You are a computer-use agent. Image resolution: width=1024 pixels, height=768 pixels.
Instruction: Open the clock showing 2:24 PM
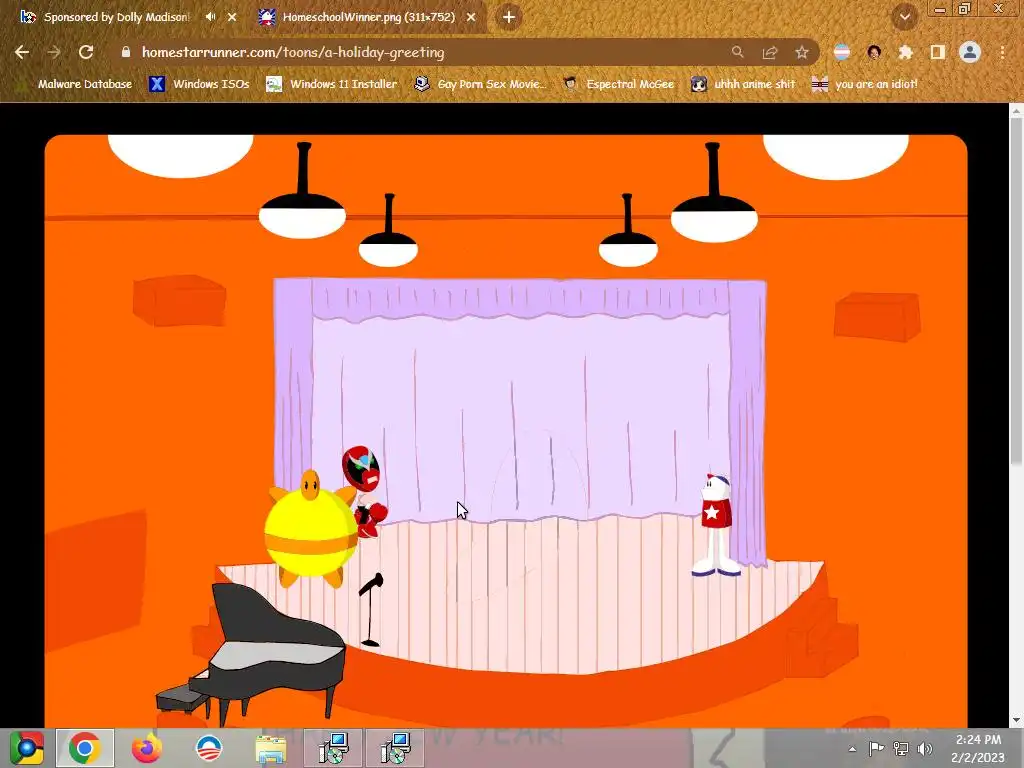pos(978,748)
